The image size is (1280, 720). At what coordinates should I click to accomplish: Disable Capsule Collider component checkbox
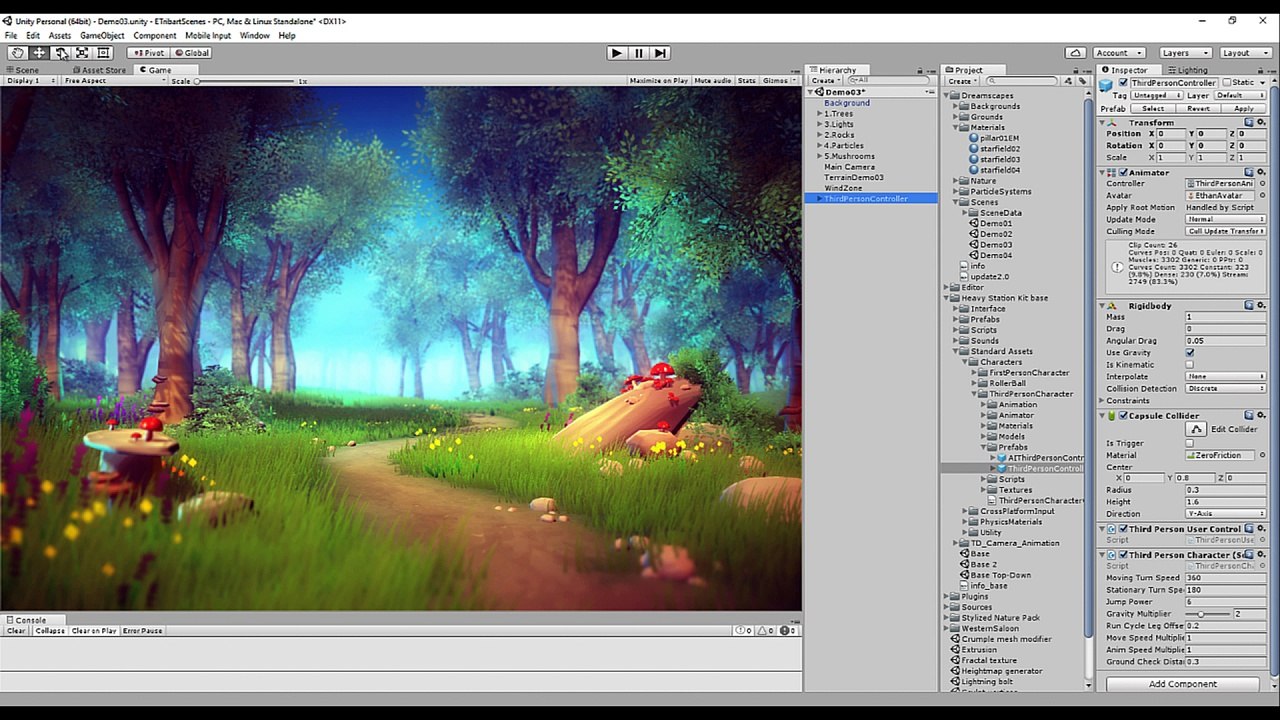[1123, 416]
